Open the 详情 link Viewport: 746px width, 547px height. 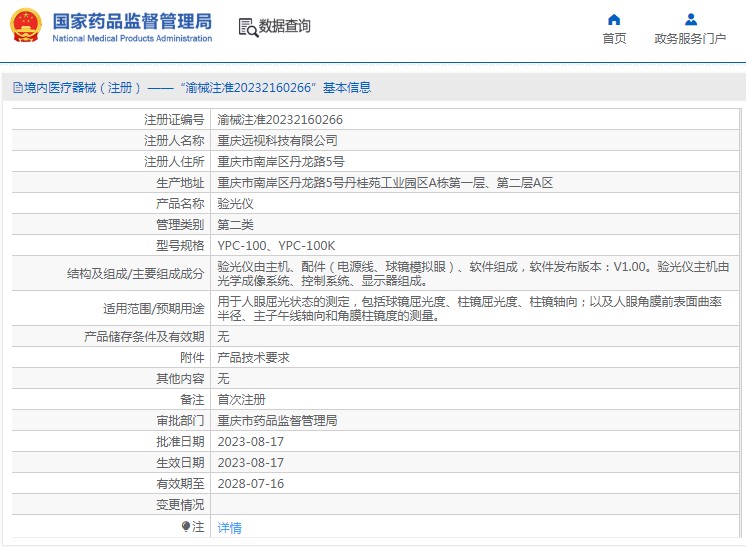pyautogui.click(x=230, y=527)
